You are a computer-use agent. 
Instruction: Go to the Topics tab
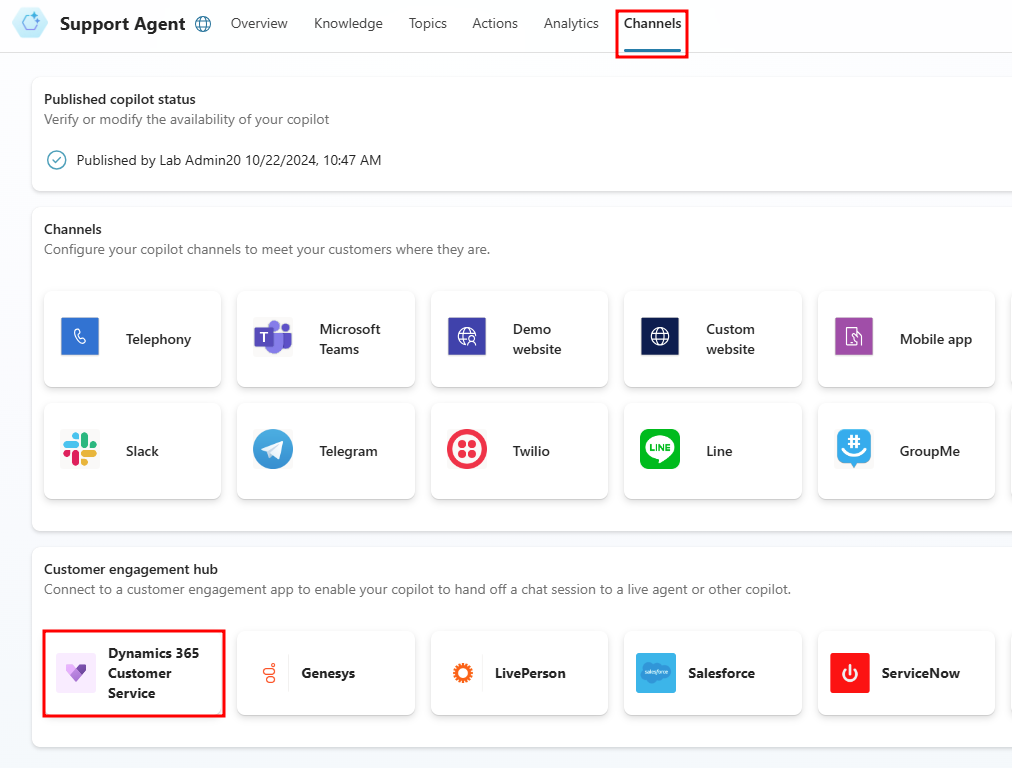tap(427, 23)
